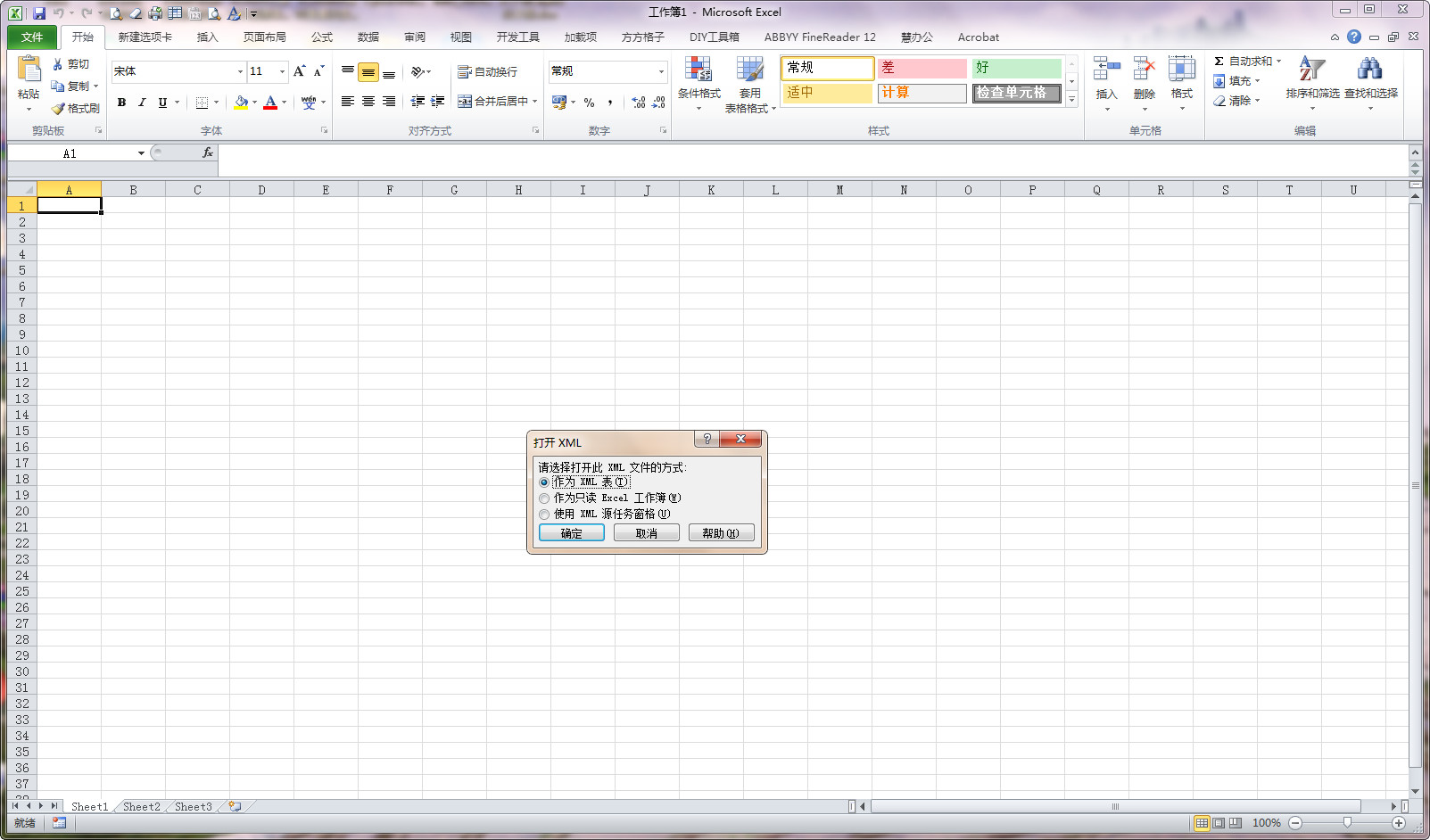
Task: Align text to the top of the cell
Action: (x=348, y=71)
